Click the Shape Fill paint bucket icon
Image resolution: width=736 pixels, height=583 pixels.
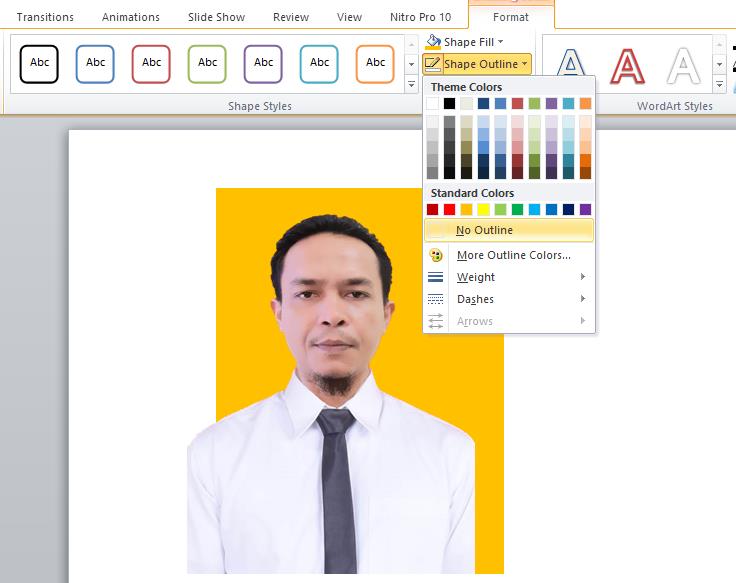point(433,42)
